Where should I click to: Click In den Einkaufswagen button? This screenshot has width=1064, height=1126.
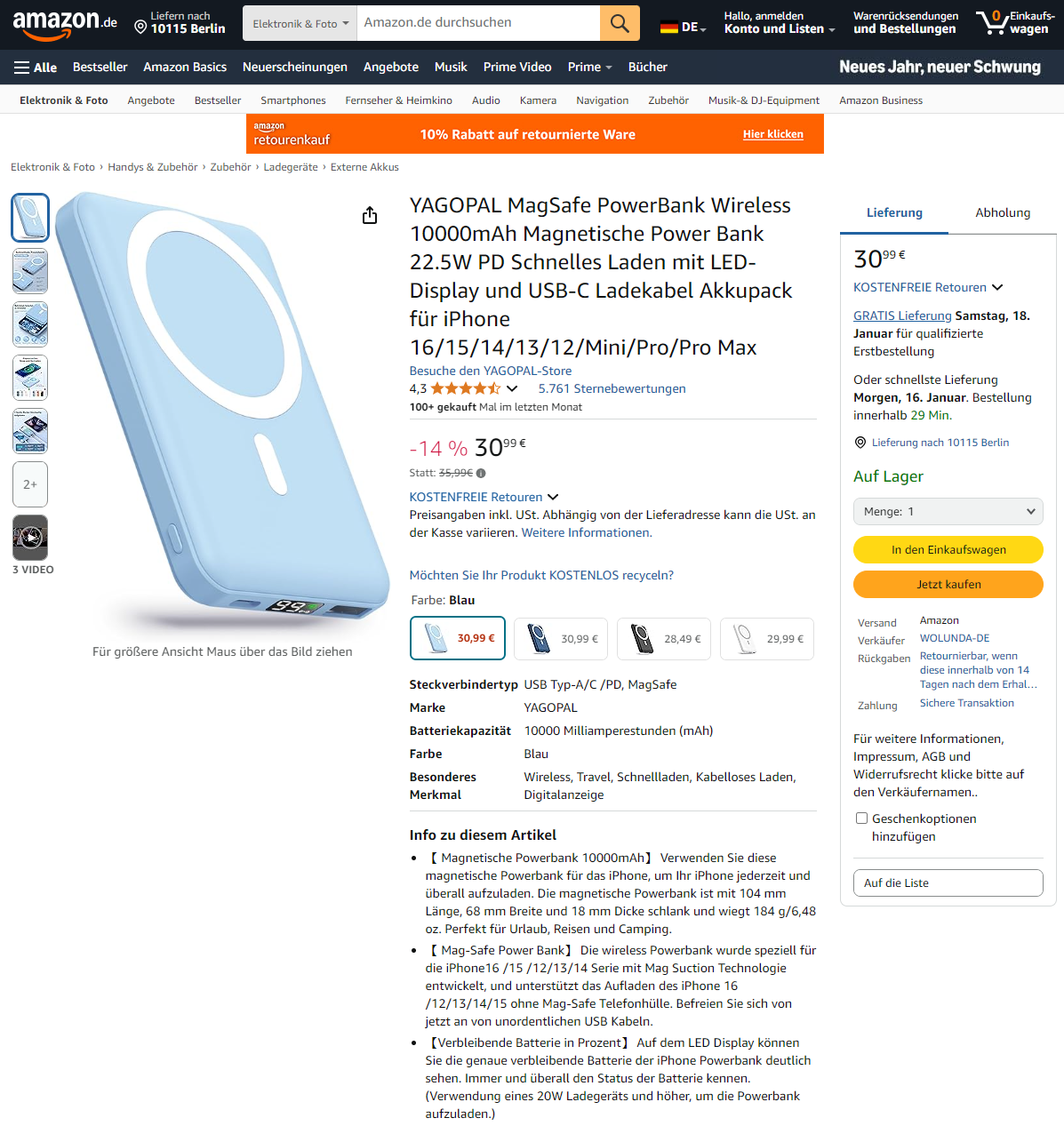(x=948, y=550)
